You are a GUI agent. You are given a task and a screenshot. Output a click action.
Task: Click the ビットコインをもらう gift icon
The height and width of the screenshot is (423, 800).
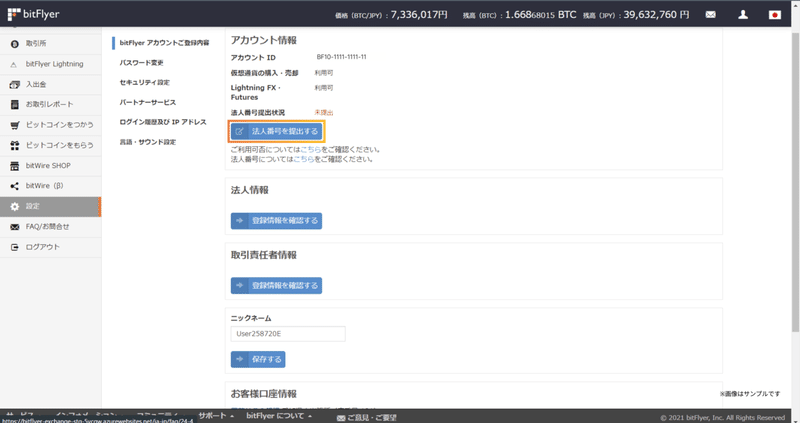click(x=14, y=145)
